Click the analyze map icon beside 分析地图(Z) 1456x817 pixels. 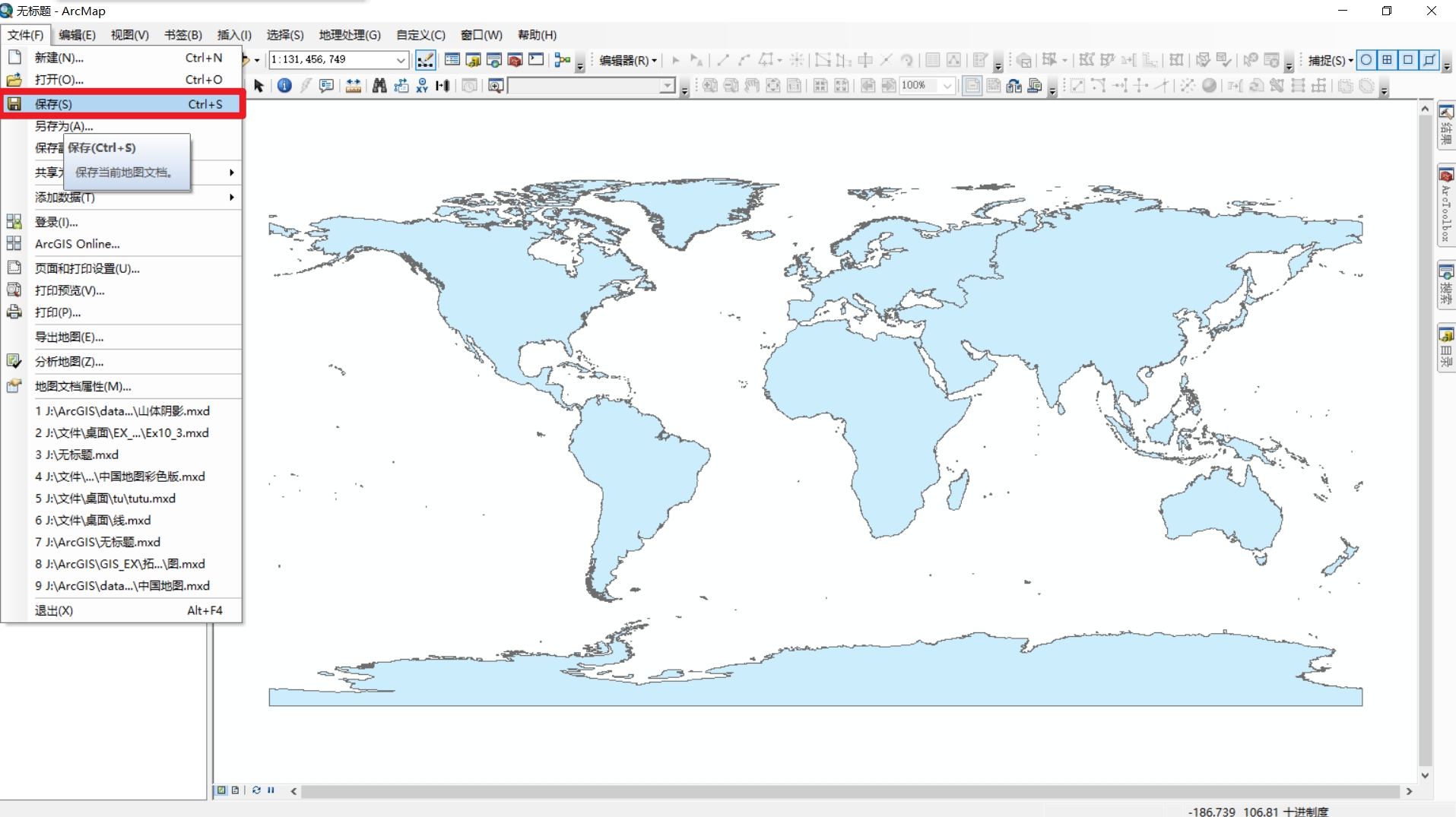pyautogui.click(x=14, y=361)
